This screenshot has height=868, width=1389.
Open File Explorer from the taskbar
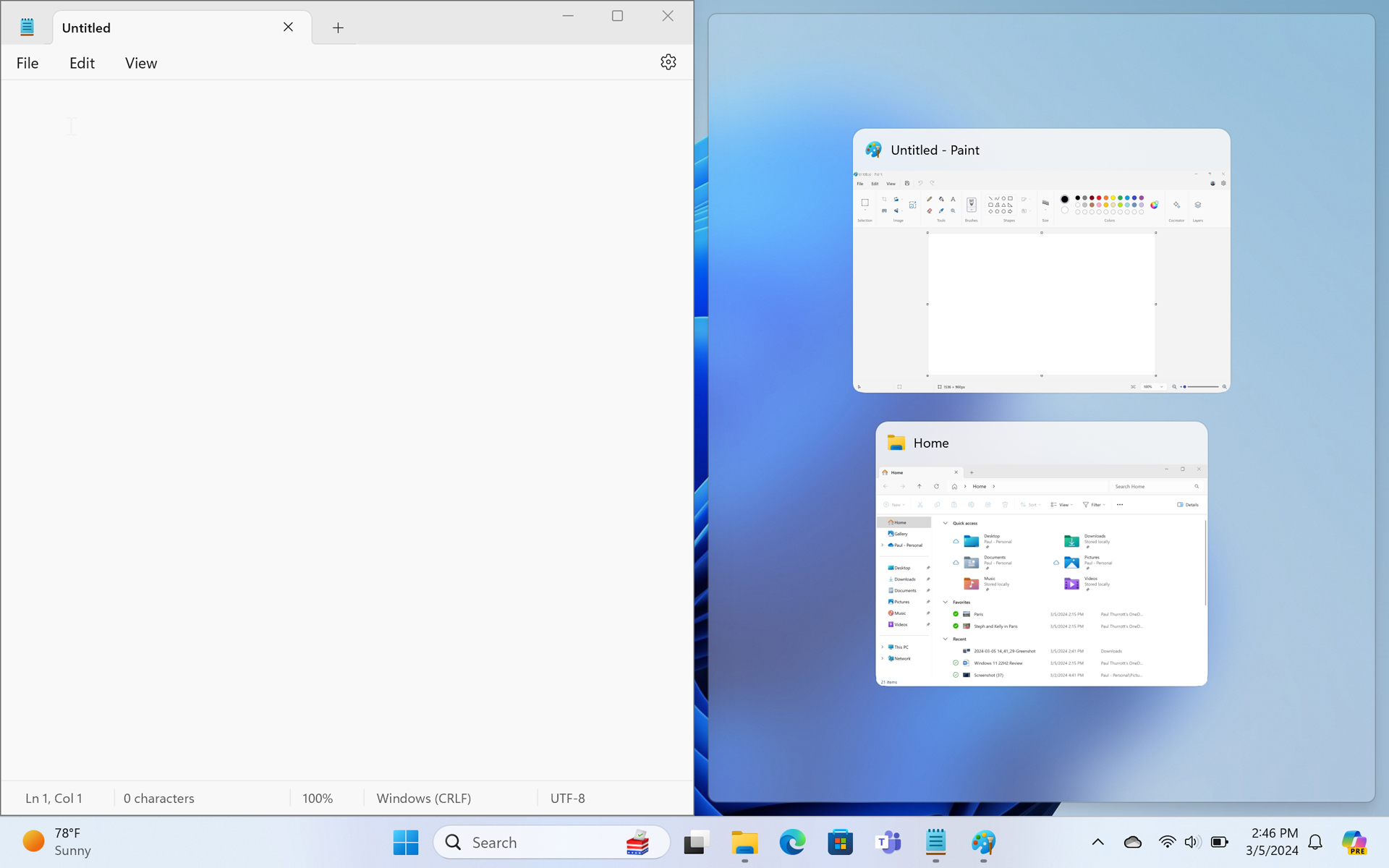click(x=744, y=842)
